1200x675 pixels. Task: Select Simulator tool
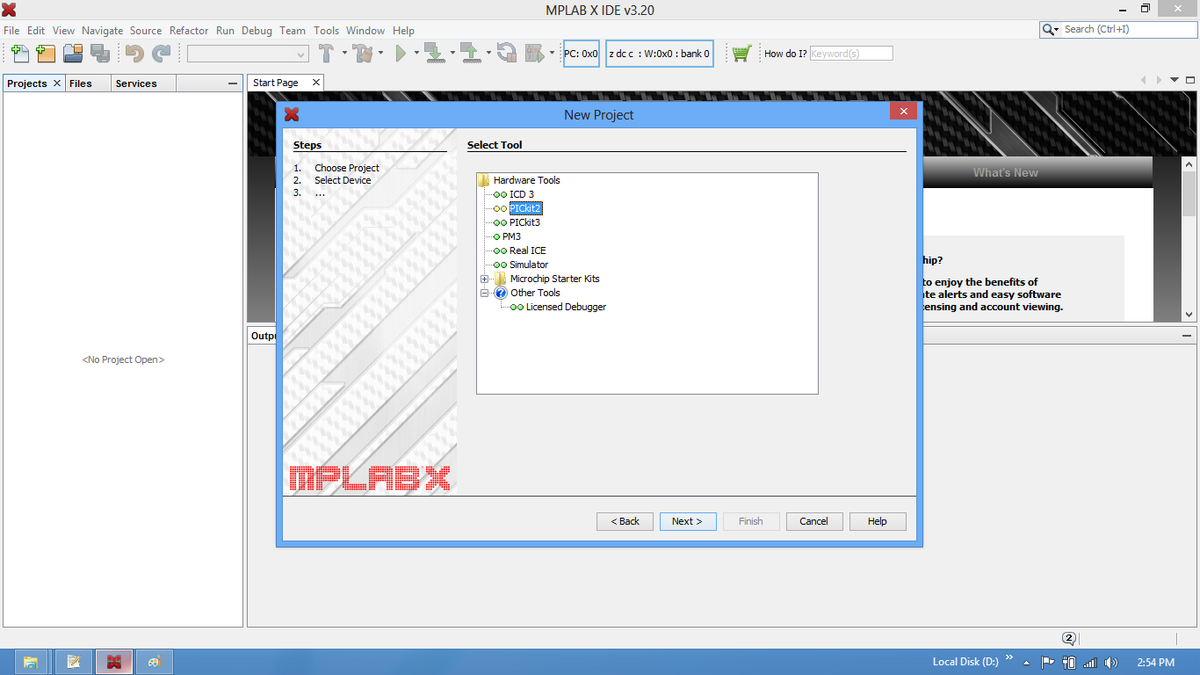(529, 265)
